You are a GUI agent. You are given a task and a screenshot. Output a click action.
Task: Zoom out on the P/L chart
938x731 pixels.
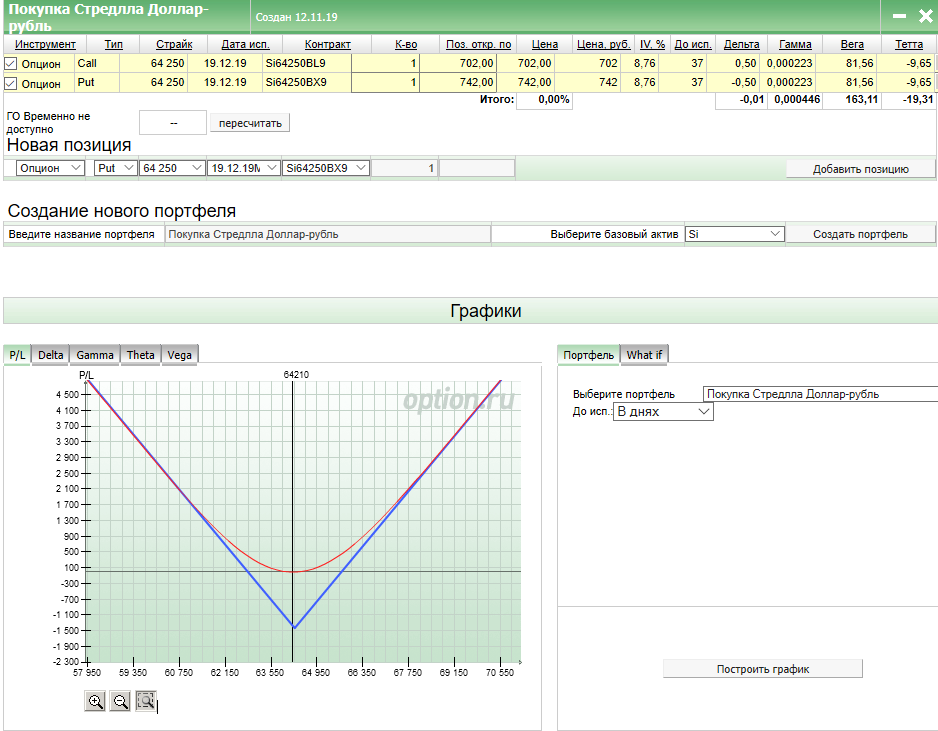[120, 701]
